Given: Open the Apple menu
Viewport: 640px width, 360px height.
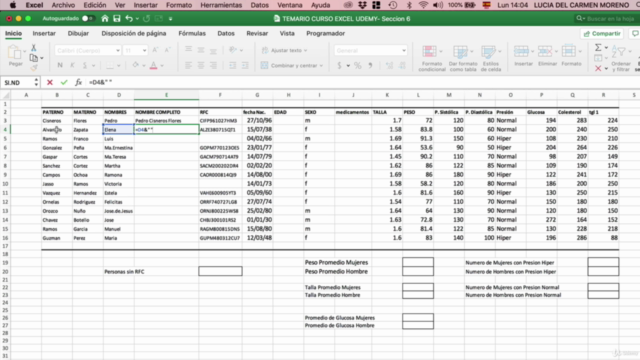Looking at the screenshot, I should click(13, 5).
